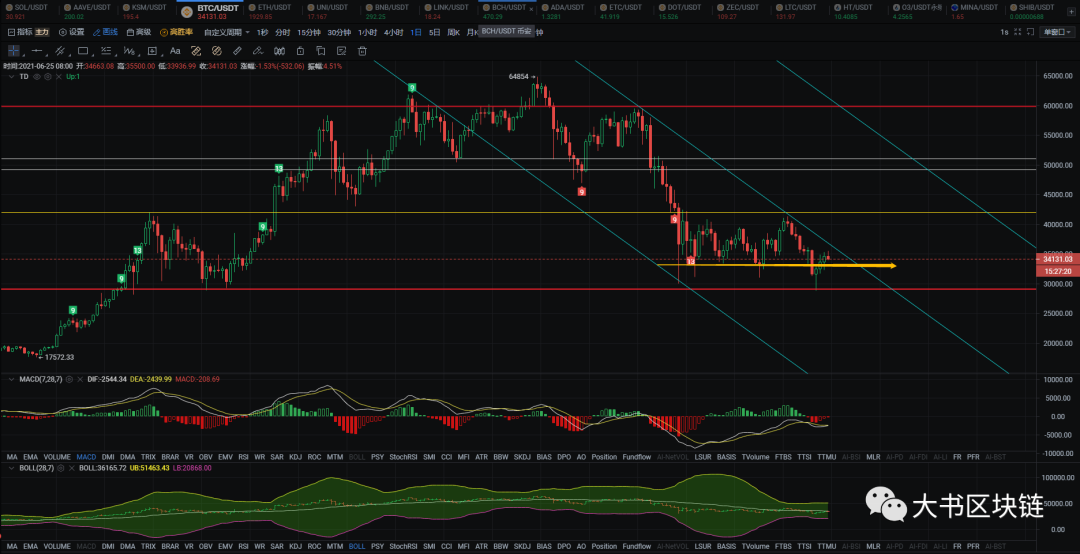1080x554 pixels.
Task: Select the ruler measurement tool
Action: click(x=236, y=50)
